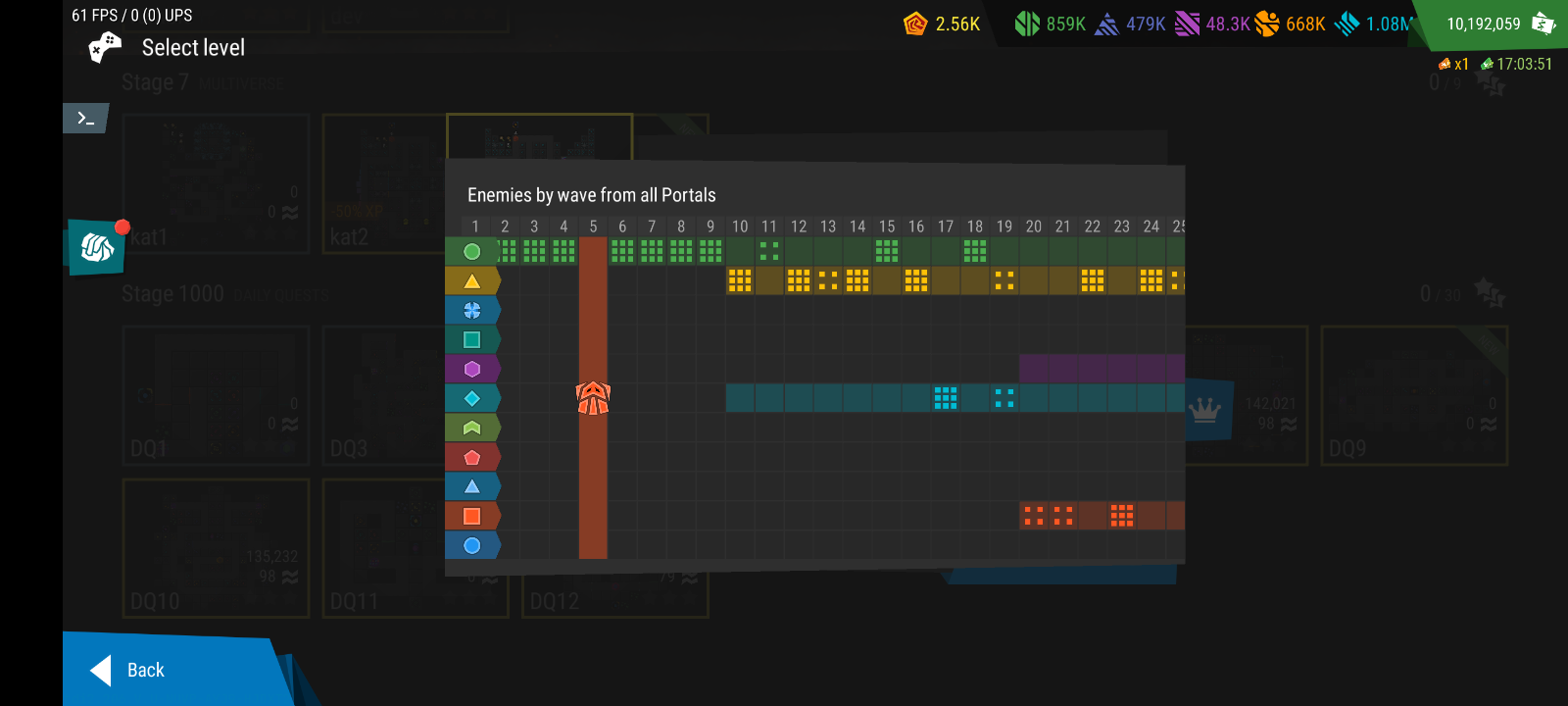Select the teal square enemy icon
1568x706 pixels.
pos(472,340)
